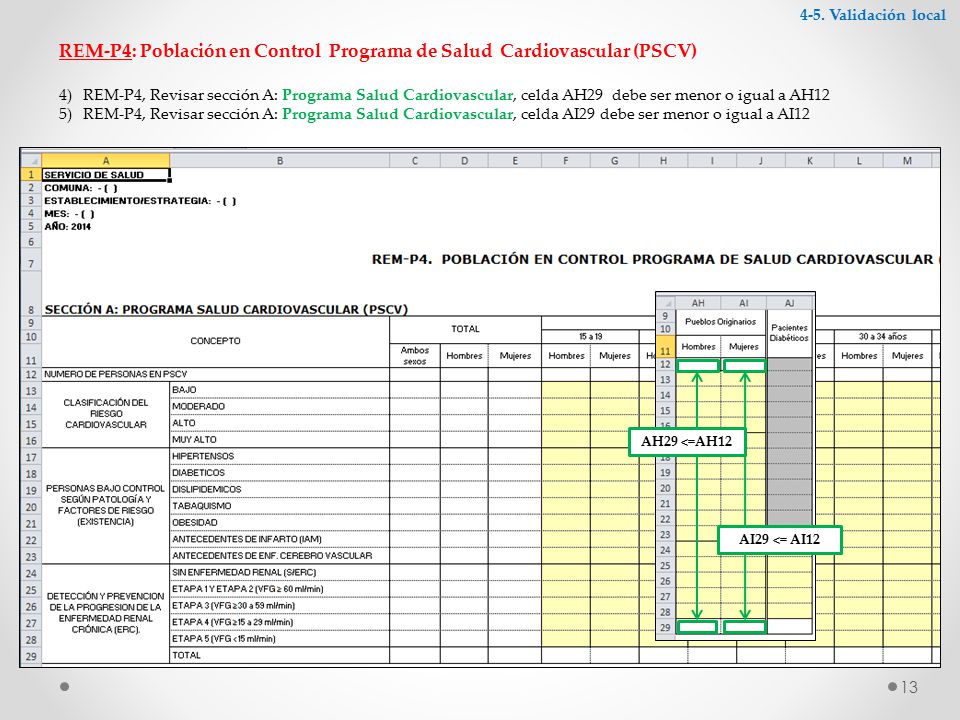
Task: Click the 'CONCEPTO' header cell
Action: click(216, 341)
